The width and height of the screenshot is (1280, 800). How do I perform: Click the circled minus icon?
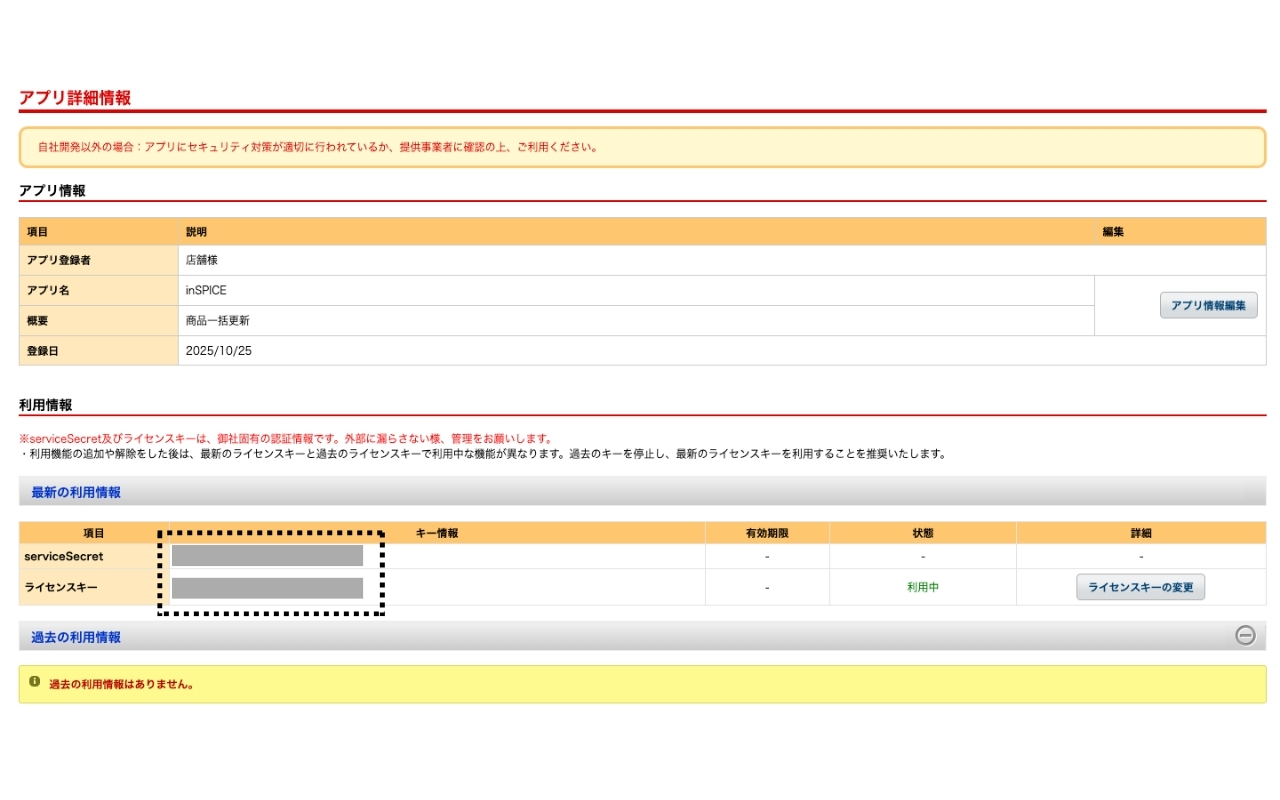(1244, 636)
